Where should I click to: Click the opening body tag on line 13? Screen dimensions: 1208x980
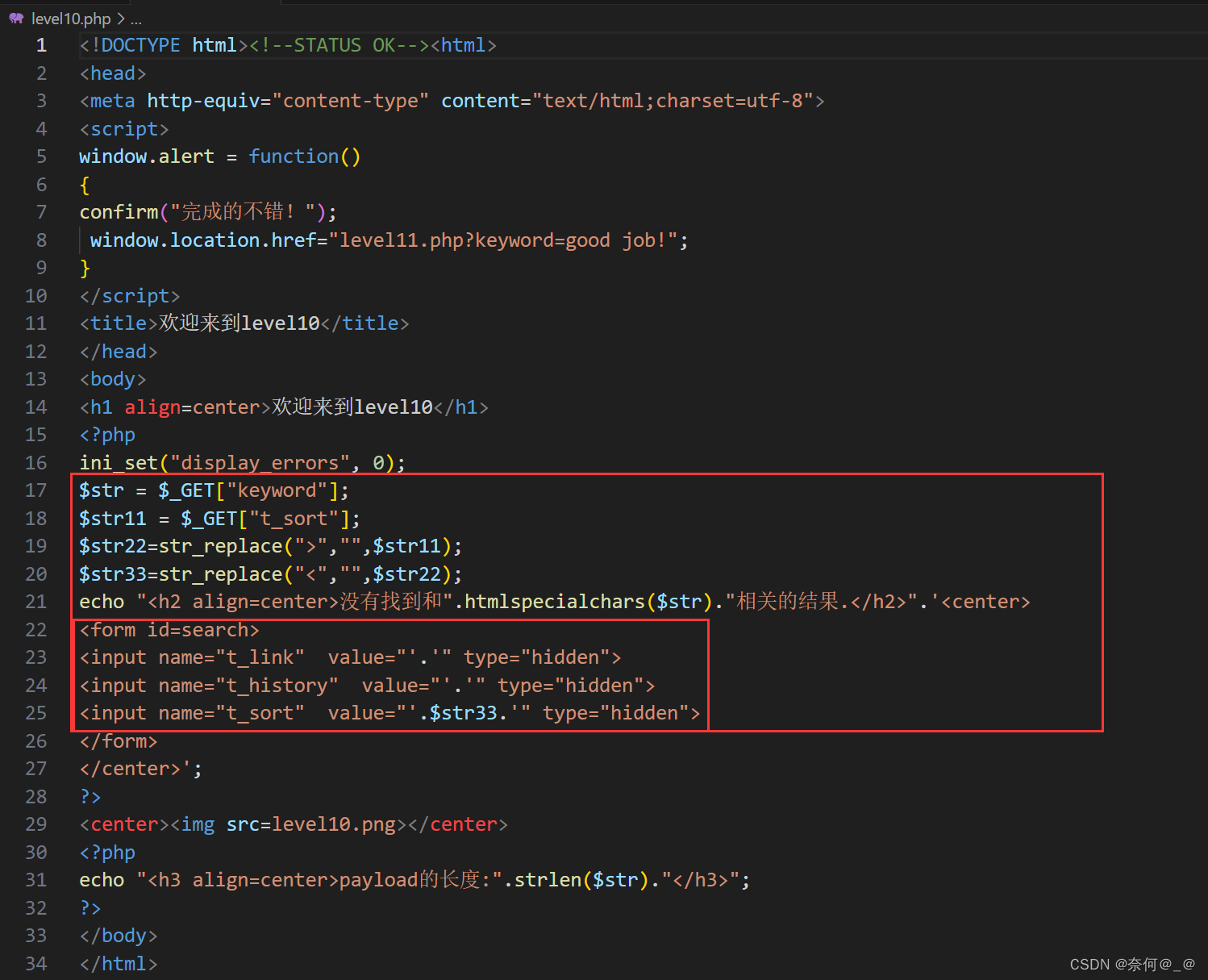(113, 379)
